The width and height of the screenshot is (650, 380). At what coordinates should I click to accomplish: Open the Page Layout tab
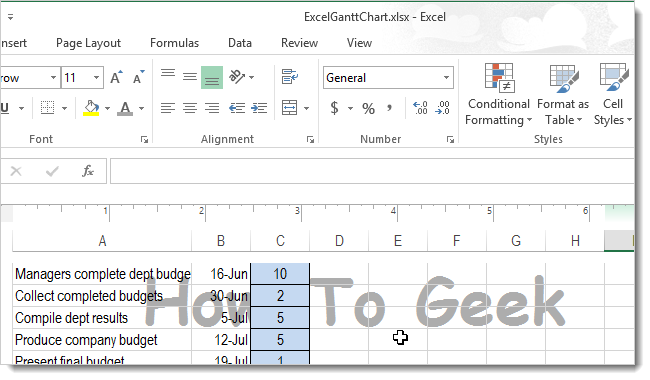coord(88,43)
